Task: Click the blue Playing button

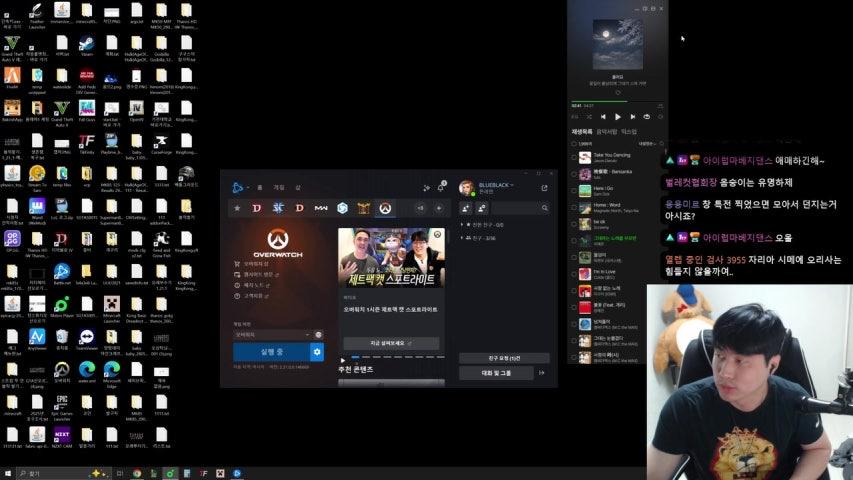Action: coord(271,352)
